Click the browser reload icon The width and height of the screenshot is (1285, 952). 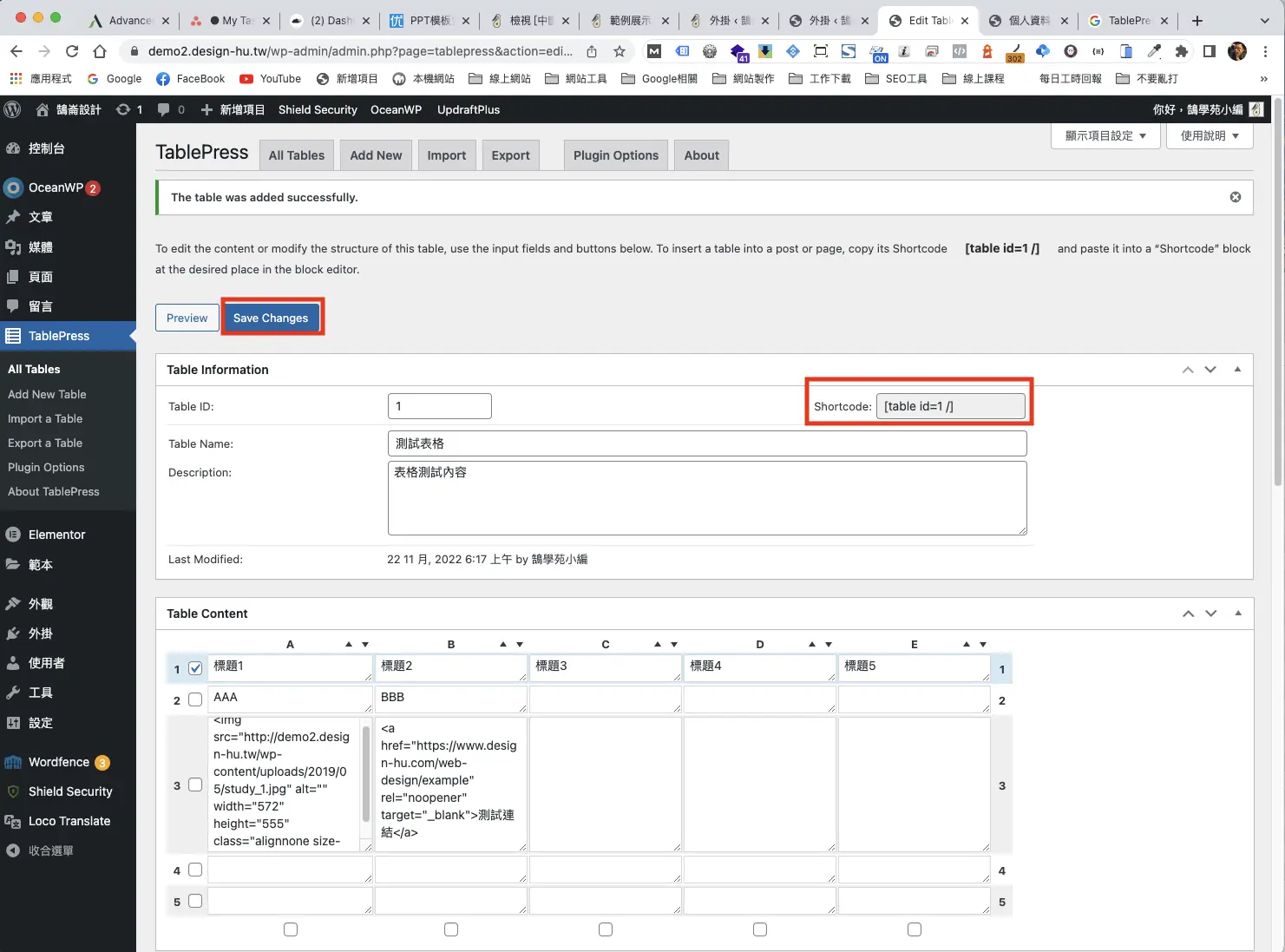72,51
